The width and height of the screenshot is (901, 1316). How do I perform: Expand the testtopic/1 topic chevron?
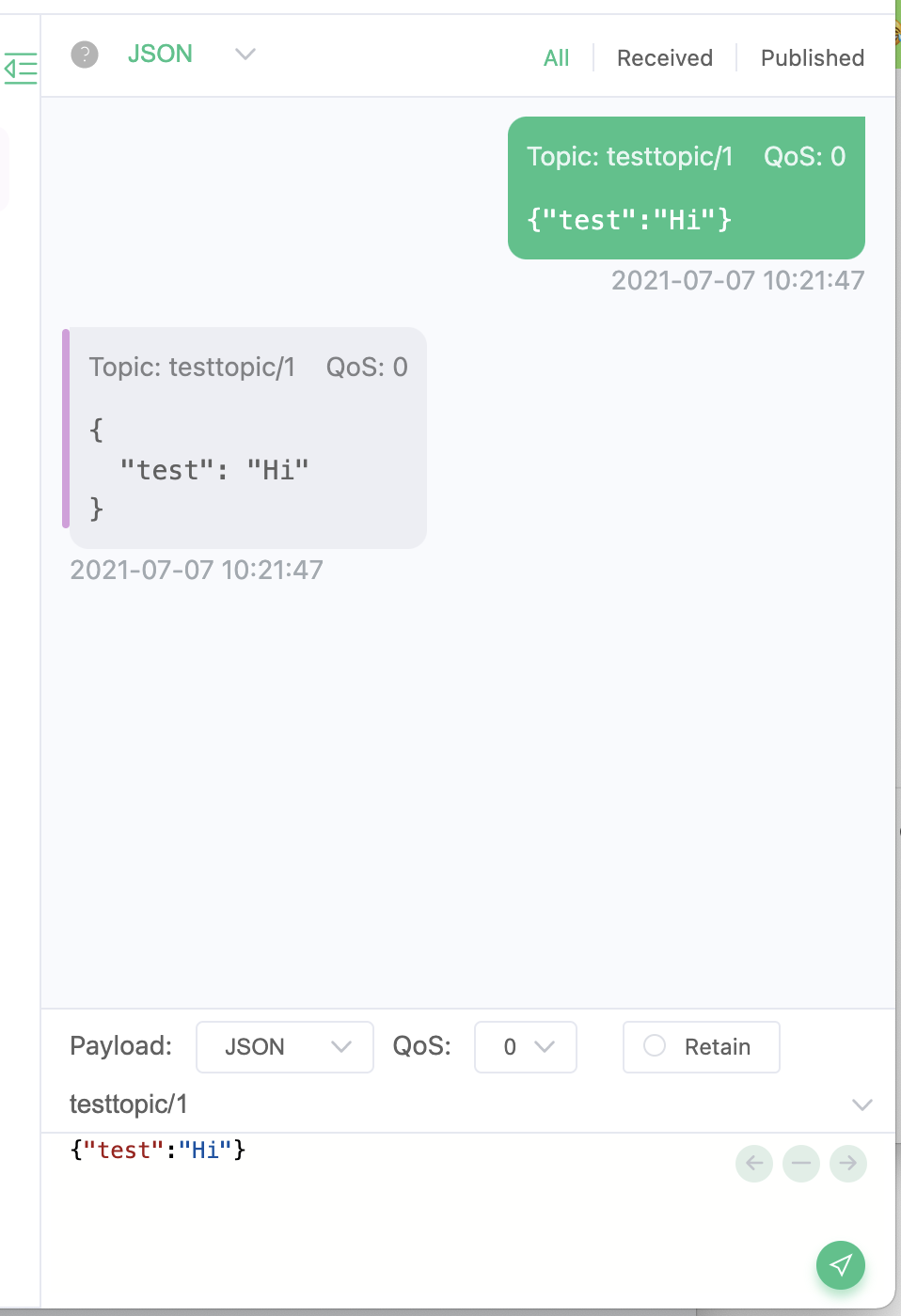tap(863, 1105)
